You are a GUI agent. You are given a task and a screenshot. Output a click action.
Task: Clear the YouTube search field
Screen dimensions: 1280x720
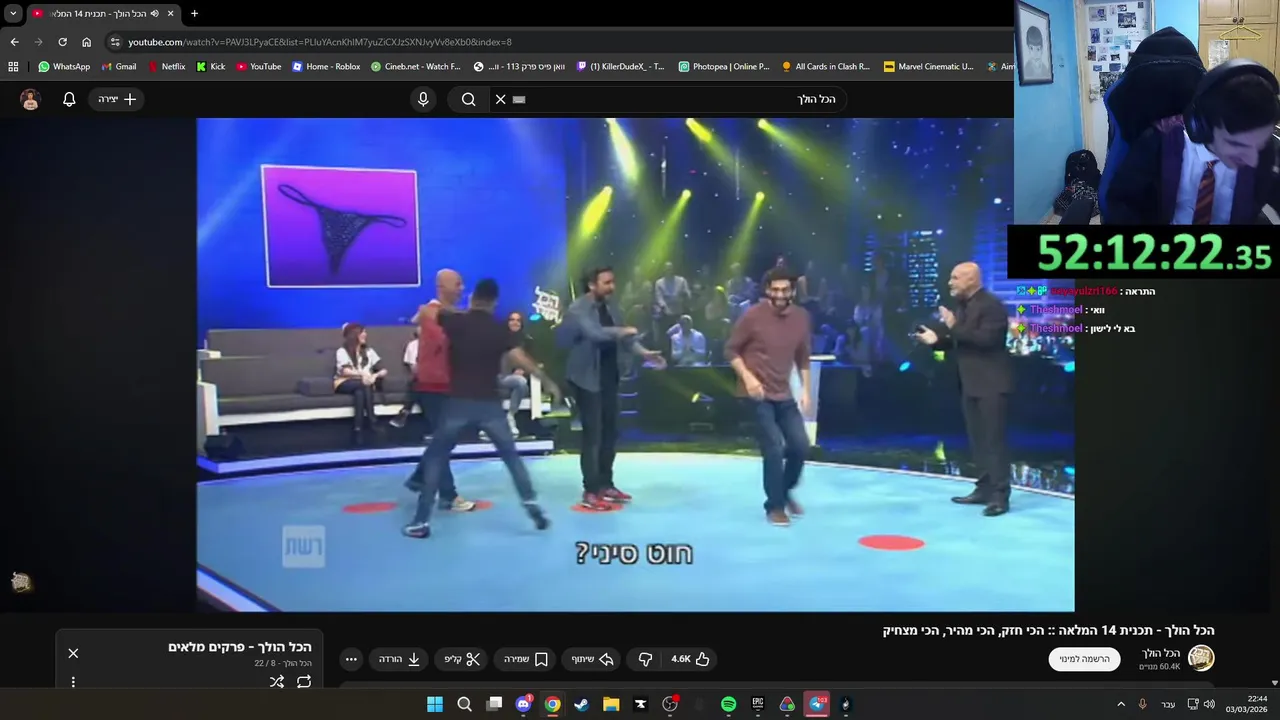pos(500,99)
